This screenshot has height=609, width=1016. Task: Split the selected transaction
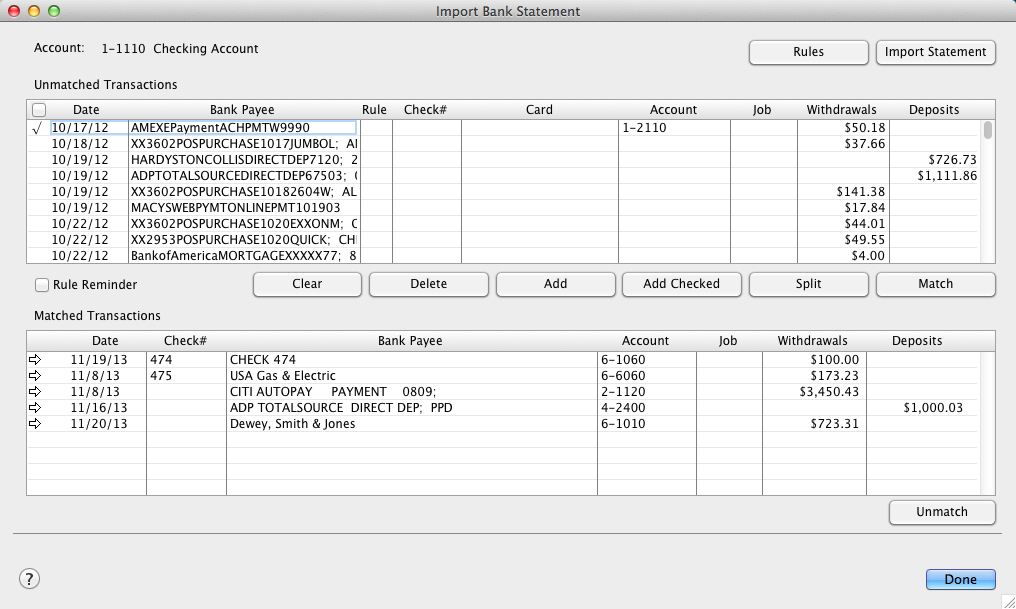coord(808,284)
